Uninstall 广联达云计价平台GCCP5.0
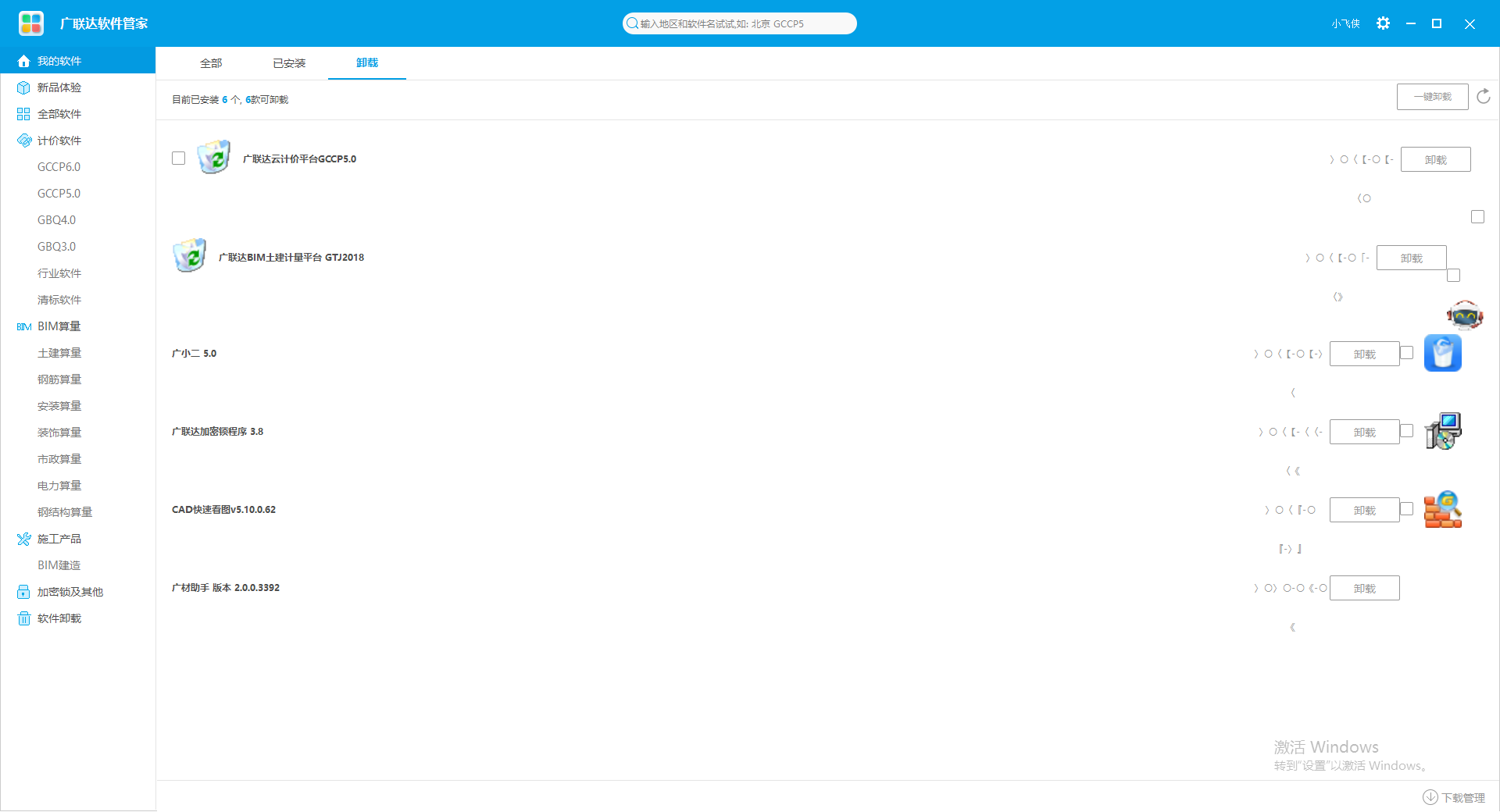1500x812 pixels. click(x=1435, y=159)
